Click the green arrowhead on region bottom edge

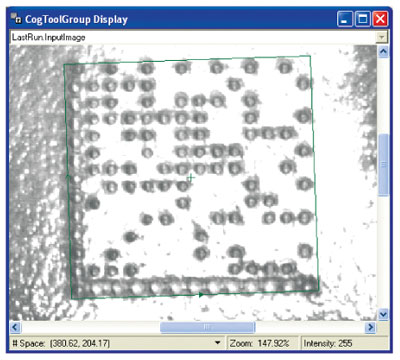pos(201,294)
